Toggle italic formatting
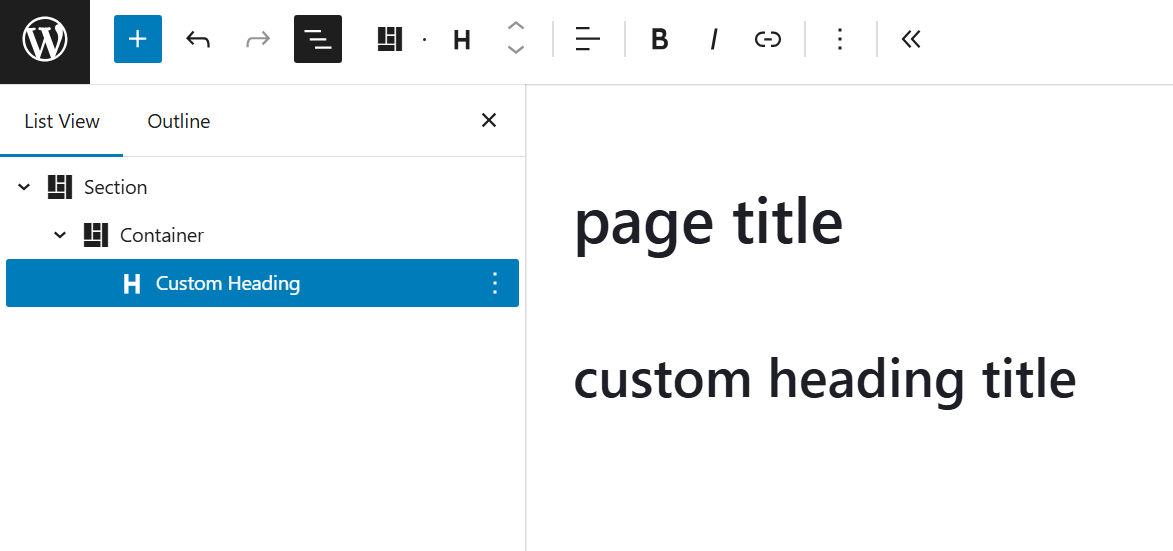The height and width of the screenshot is (551, 1173). pyautogui.click(x=713, y=39)
